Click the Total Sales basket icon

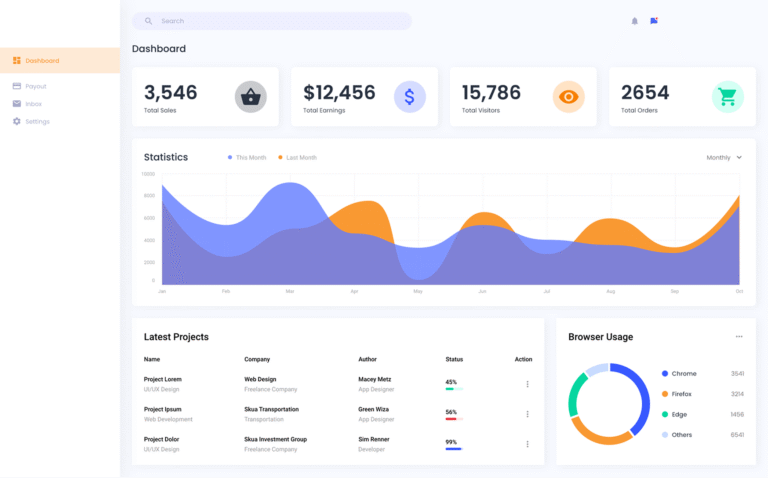pos(250,97)
